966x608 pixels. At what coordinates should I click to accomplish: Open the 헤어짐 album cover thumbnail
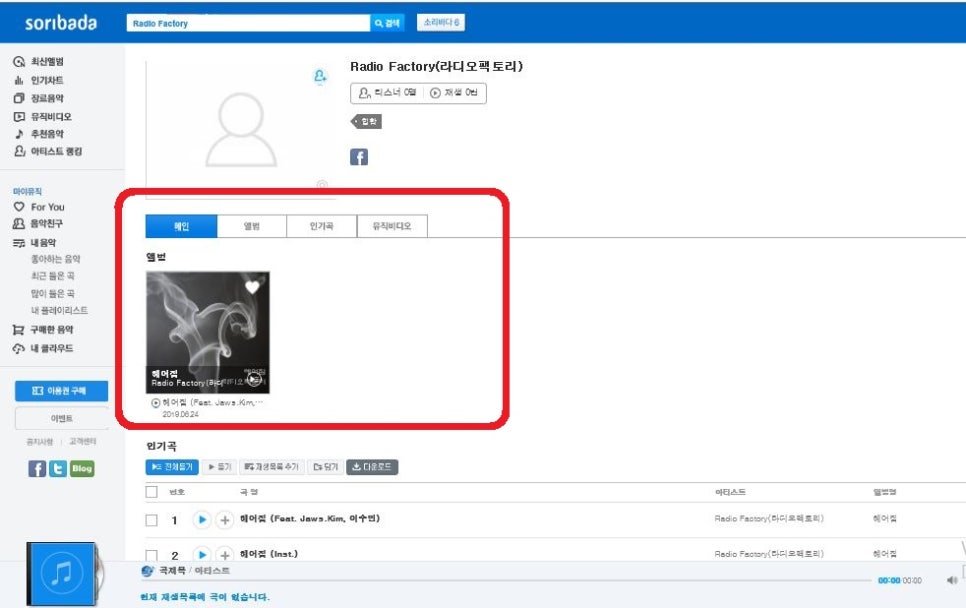(208, 332)
